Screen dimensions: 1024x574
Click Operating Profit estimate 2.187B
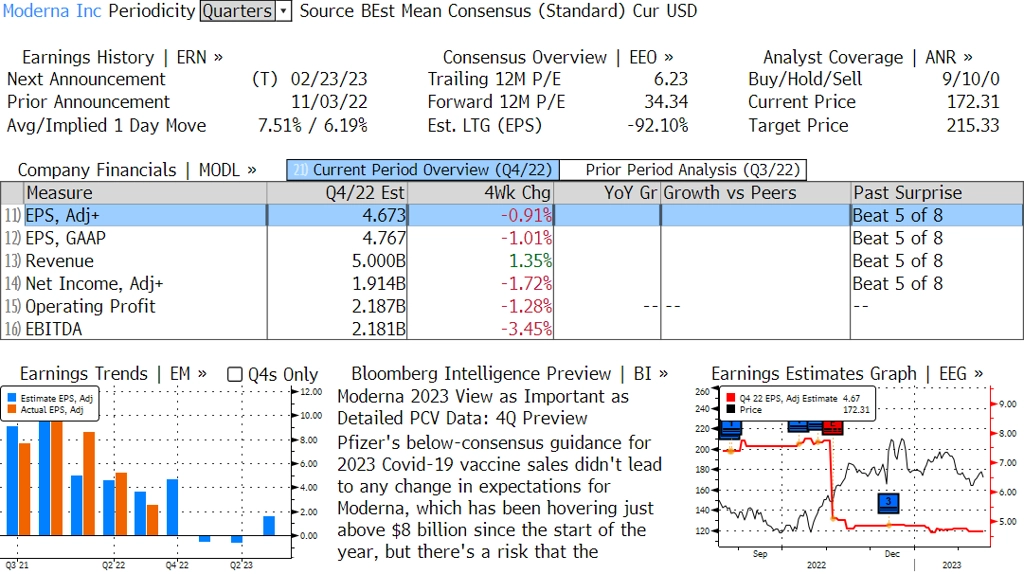tap(379, 306)
